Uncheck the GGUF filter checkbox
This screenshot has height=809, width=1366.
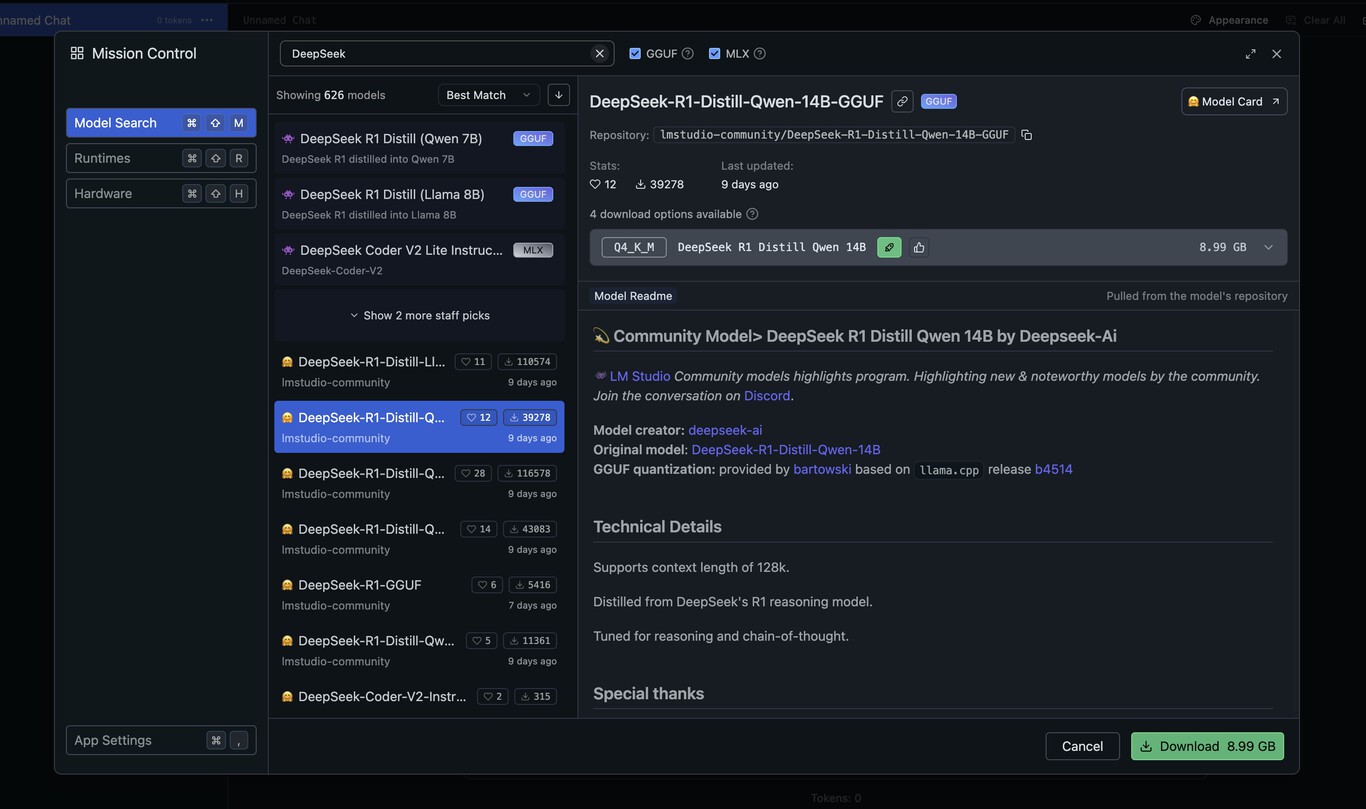pos(634,52)
